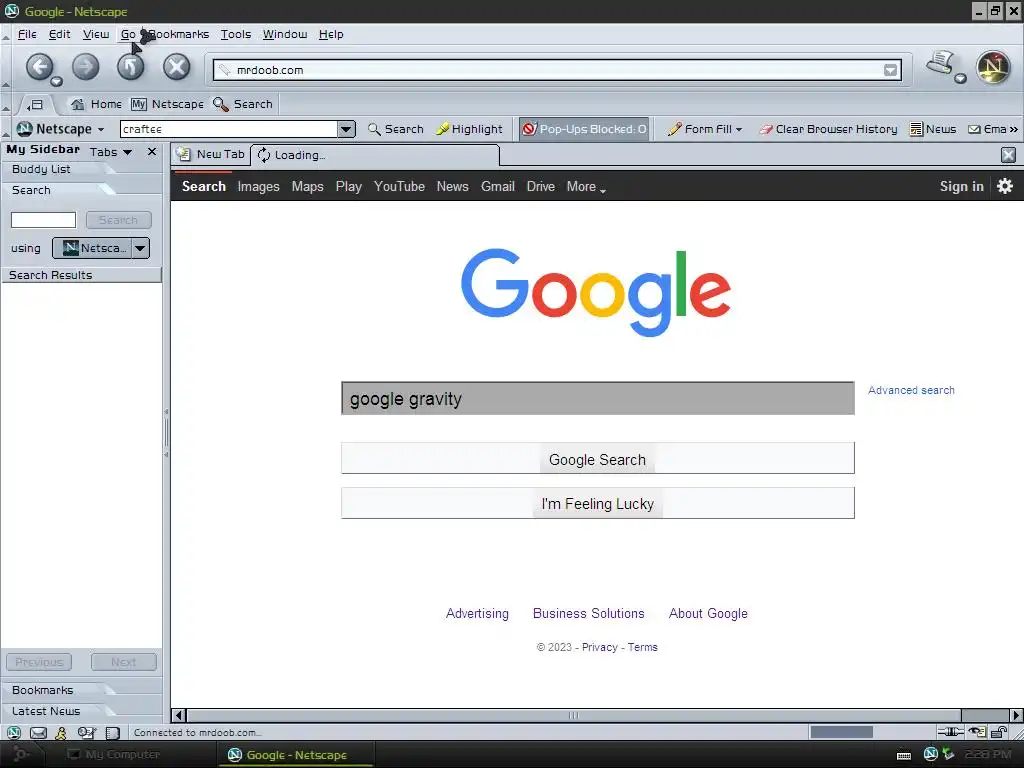Open the URL bar history dropdown
The height and width of the screenshot is (768, 1024).
[890, 70]
